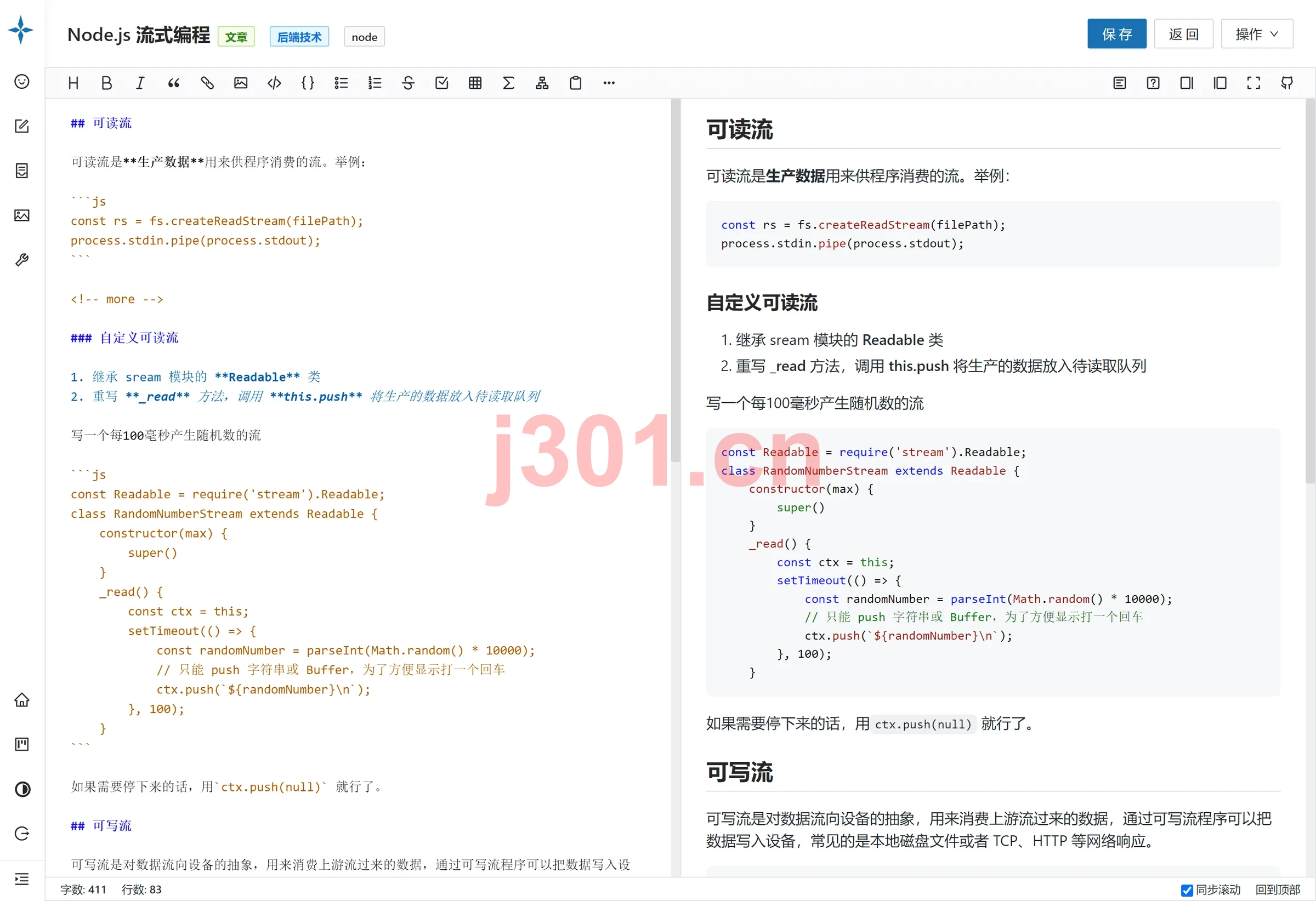1316x901 pixels.
Task: Open the 操作 dropdown menu
Action: (x=1257, y=34)
